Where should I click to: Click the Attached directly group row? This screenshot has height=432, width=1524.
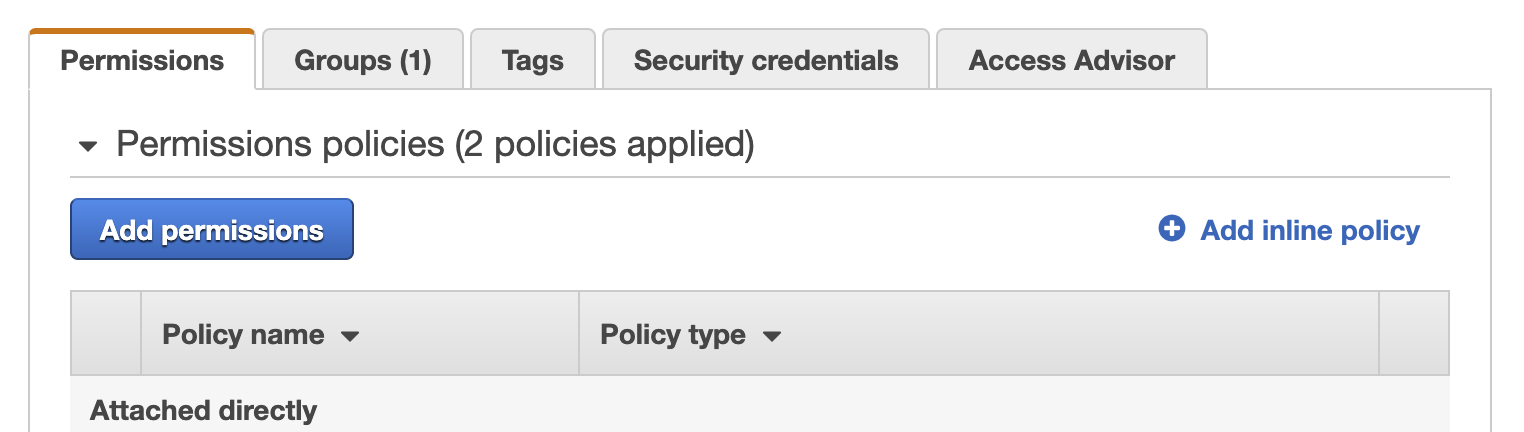(204, 410)
